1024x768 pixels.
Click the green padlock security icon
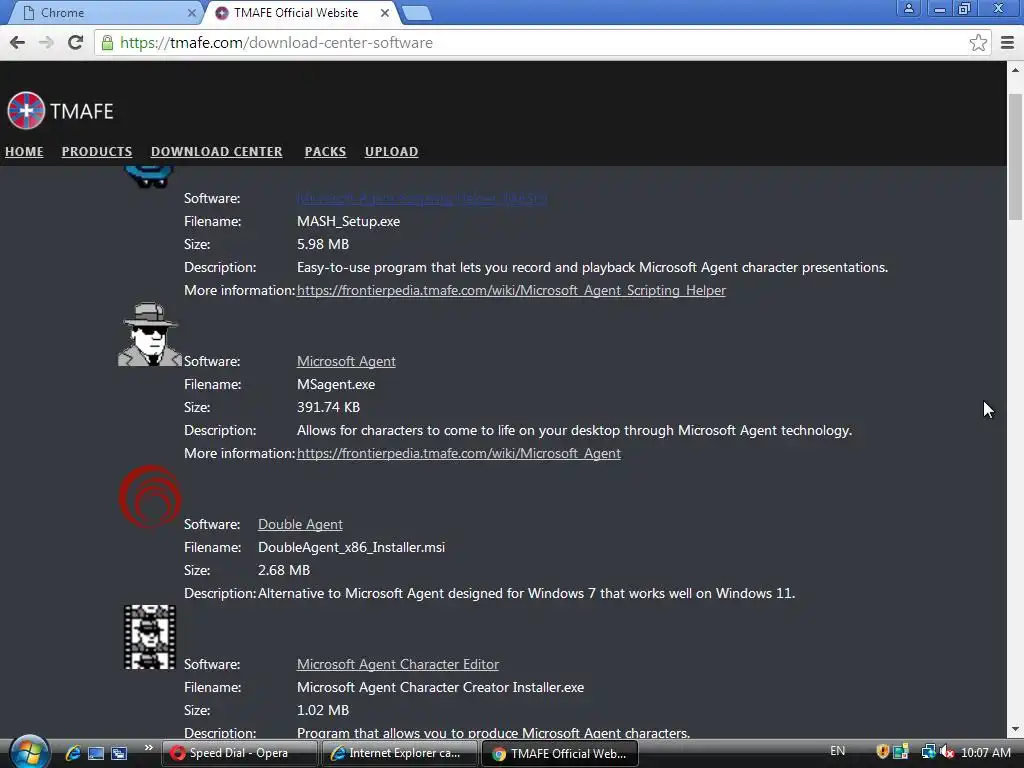[x=107, y=43]
